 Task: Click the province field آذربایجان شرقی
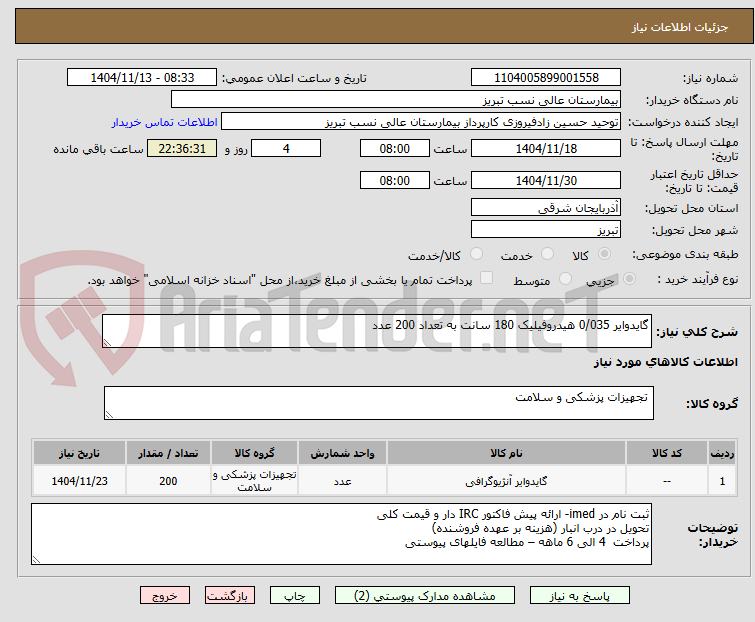[x=546, y=207]
